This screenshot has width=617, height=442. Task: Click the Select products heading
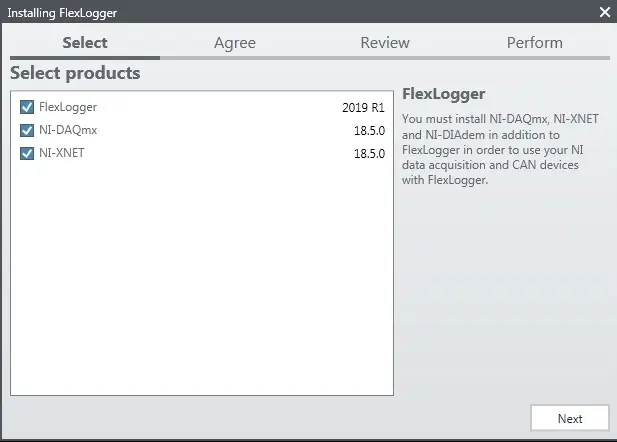coord(75,73)
